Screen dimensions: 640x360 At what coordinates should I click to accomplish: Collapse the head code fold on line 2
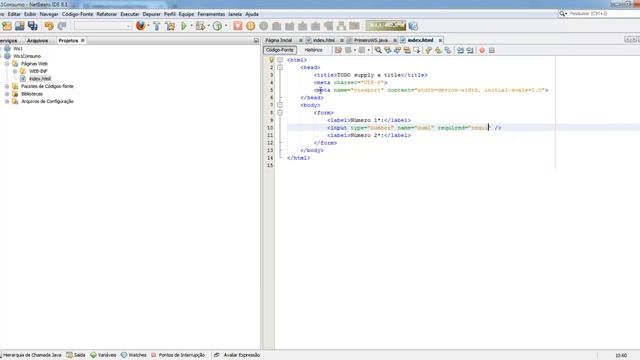click(280, 67)
